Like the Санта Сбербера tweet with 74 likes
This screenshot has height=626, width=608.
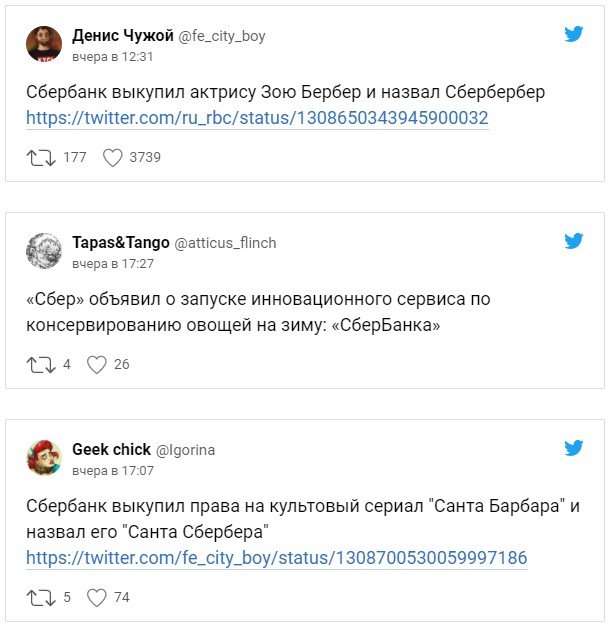click(96, 598)
